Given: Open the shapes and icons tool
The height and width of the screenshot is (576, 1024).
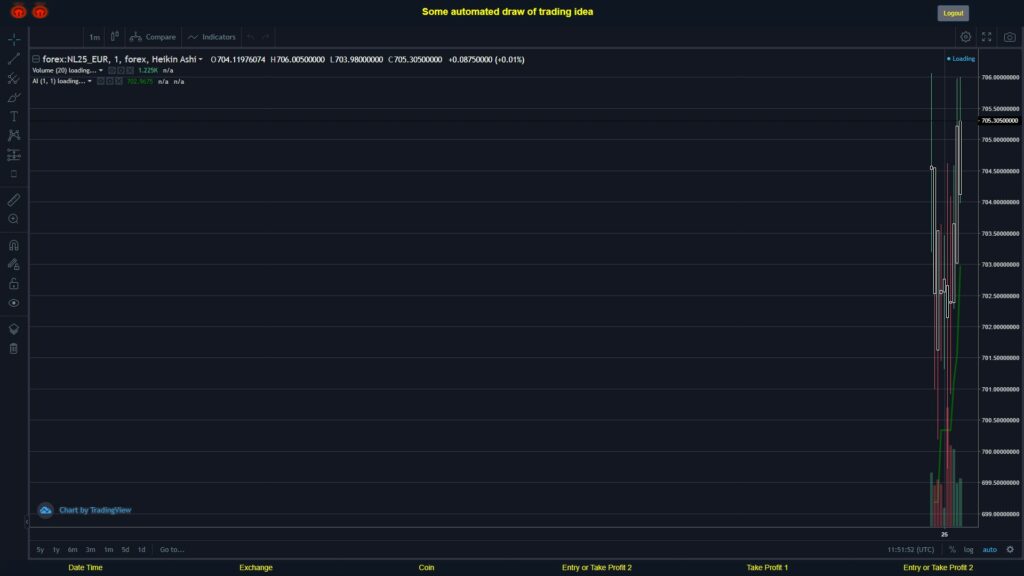Looking at the screenshot, I should [x=14, y=174].
